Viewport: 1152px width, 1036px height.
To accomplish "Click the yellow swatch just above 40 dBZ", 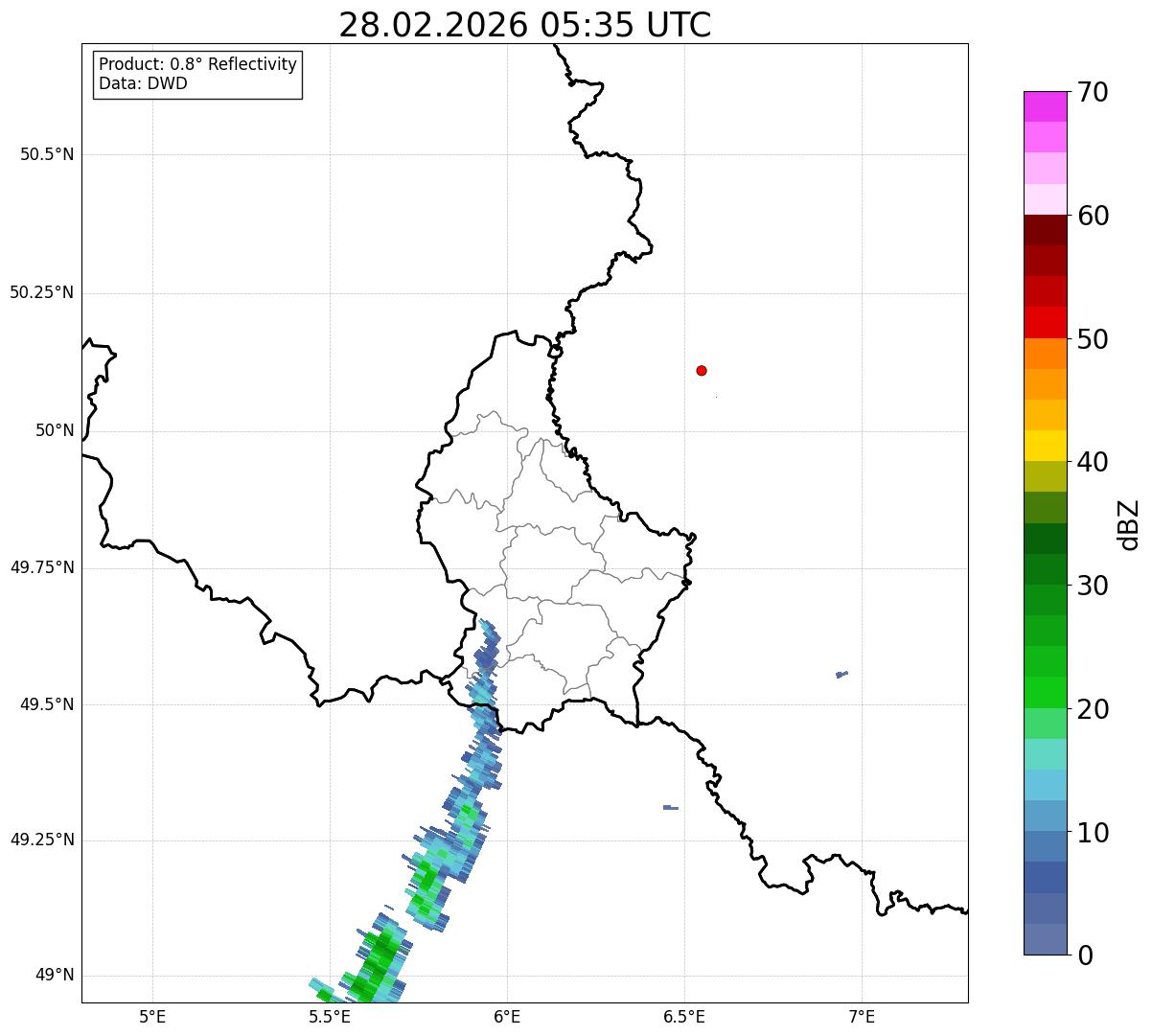I will [1045, 446].
